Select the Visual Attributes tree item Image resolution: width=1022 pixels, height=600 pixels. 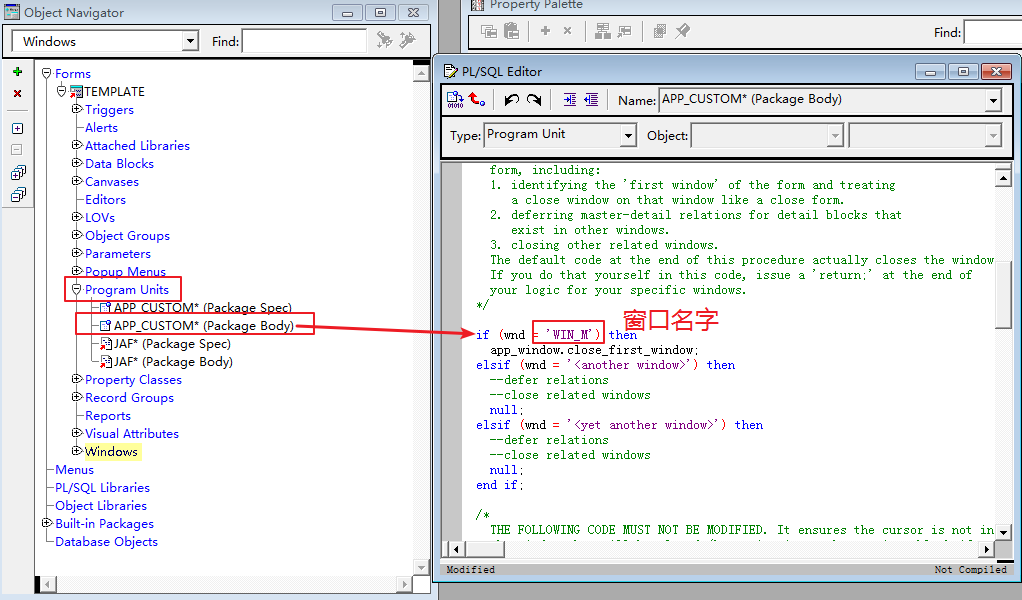[132, 434]
